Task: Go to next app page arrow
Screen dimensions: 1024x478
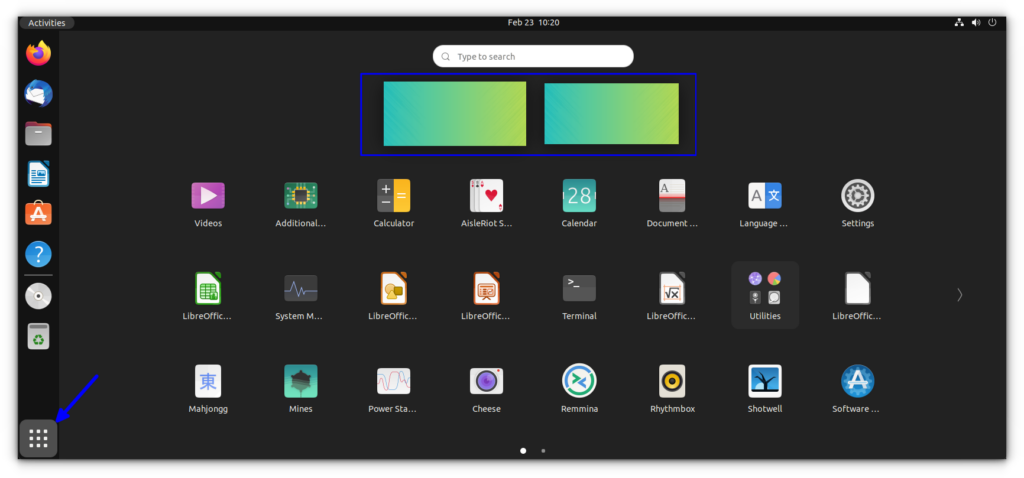Action: pos(959,295)
